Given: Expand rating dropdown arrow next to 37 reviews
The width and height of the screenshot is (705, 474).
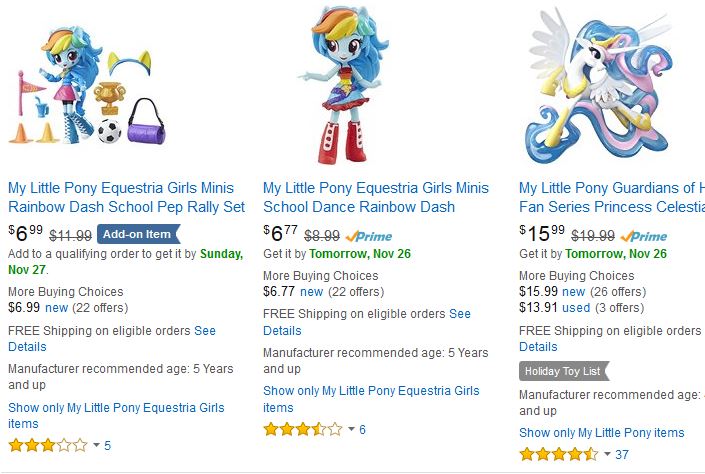Looking at the screenshot, I should coord(607,454).
